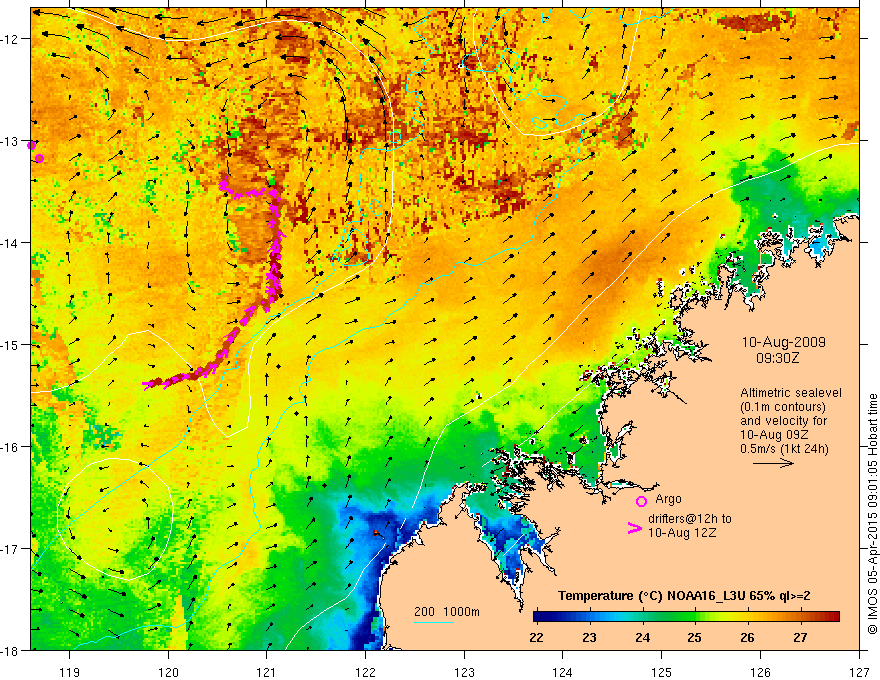The width and height of the screenshot is (880, 680).
Task: Click the magenta drifters arrowhead legend symbol
Action: pos(635,528)
